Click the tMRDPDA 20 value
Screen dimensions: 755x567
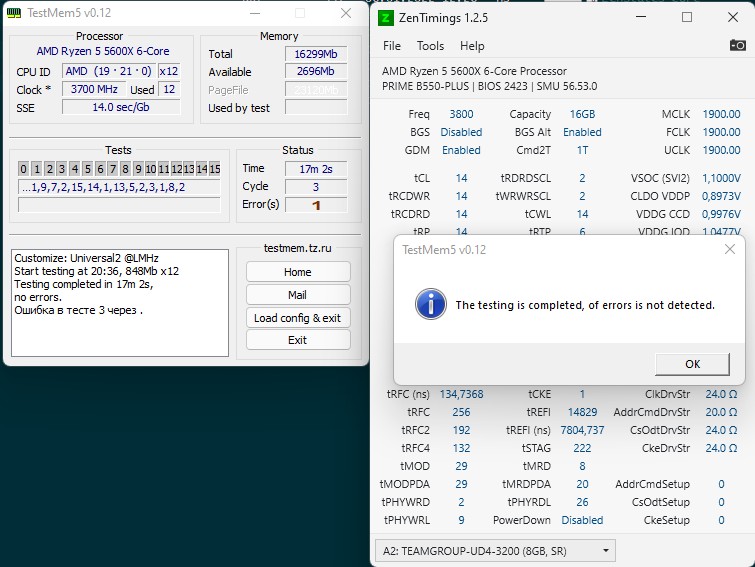[582, 484]
